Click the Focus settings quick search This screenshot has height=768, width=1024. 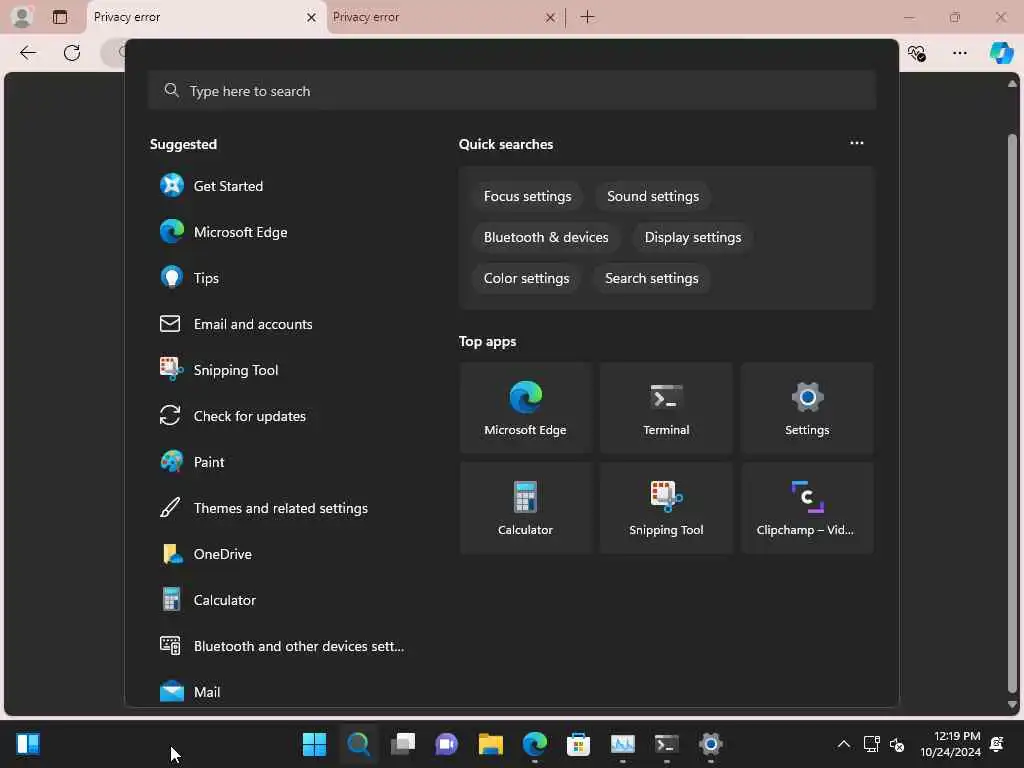pyautogui.click(x=527, y=197)
